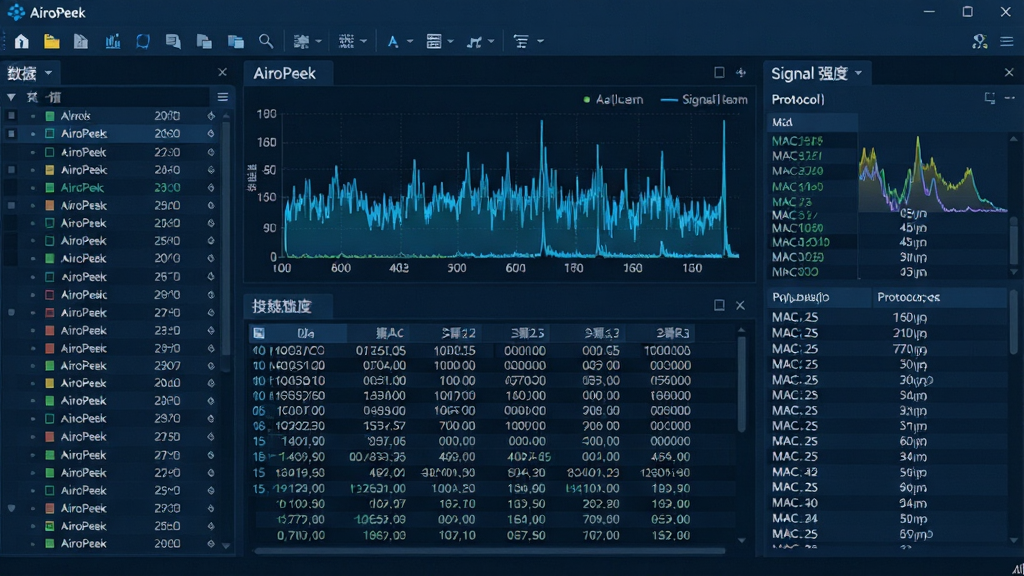1024x576 pixels.
Task: Open the left panel title dropdown arrow
Action: [48, 72]
